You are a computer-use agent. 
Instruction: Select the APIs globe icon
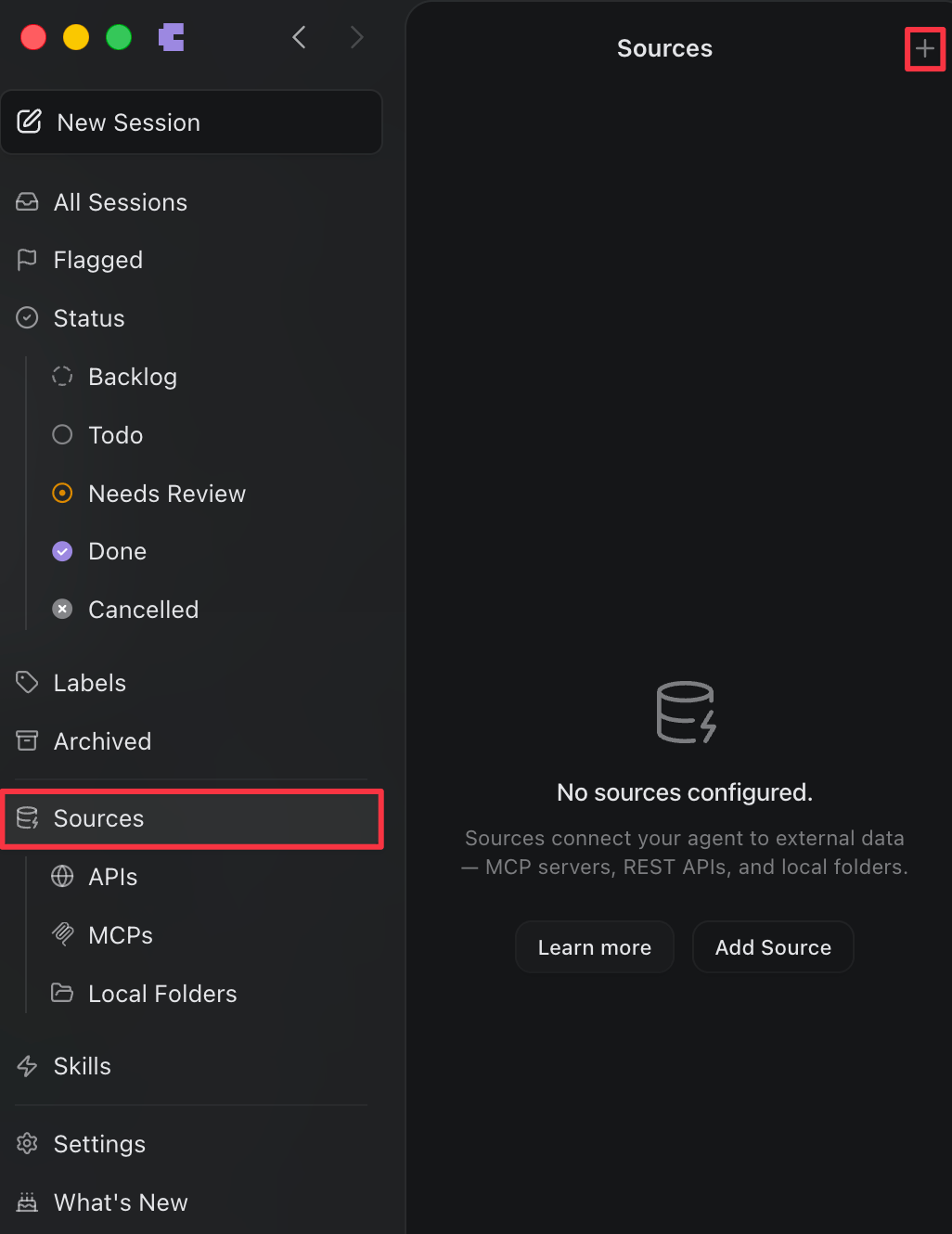(61, 876)
